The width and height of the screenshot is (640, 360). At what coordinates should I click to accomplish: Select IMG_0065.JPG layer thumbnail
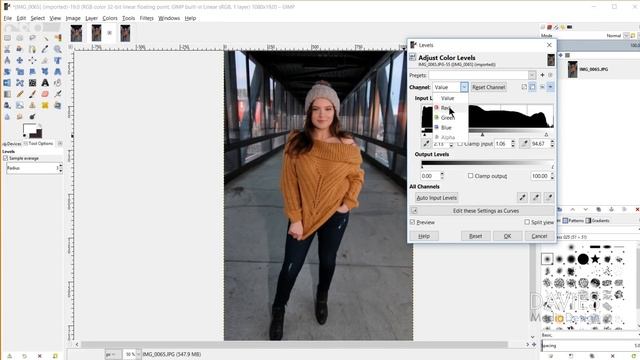tap(573, 69)
